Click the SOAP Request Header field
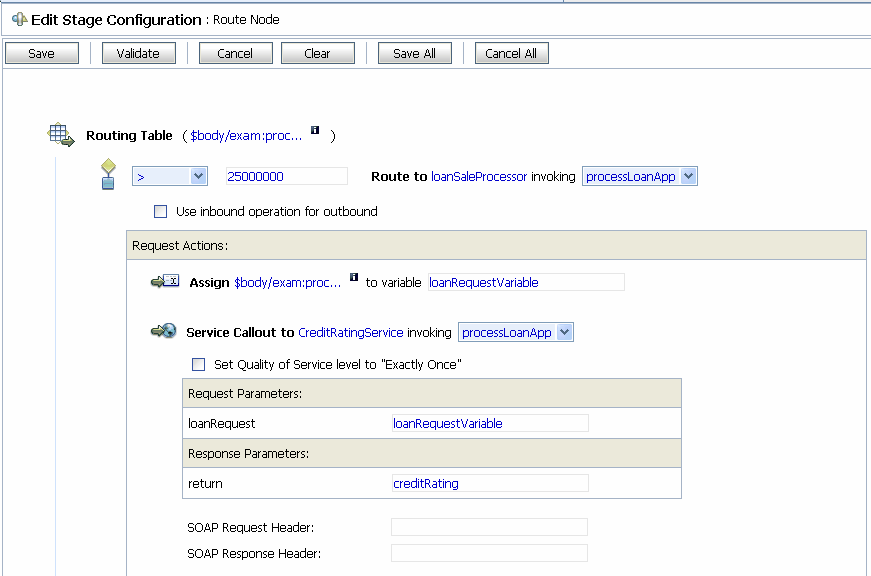The height and width of the screenshot is (576, 871). [x=489, y=527]
